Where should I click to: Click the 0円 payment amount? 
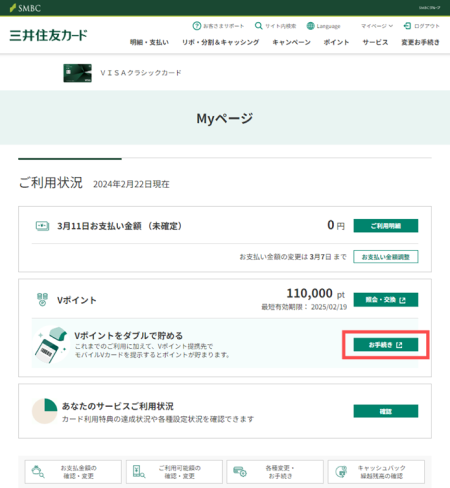pyautogui.click(x=336, y=225)
